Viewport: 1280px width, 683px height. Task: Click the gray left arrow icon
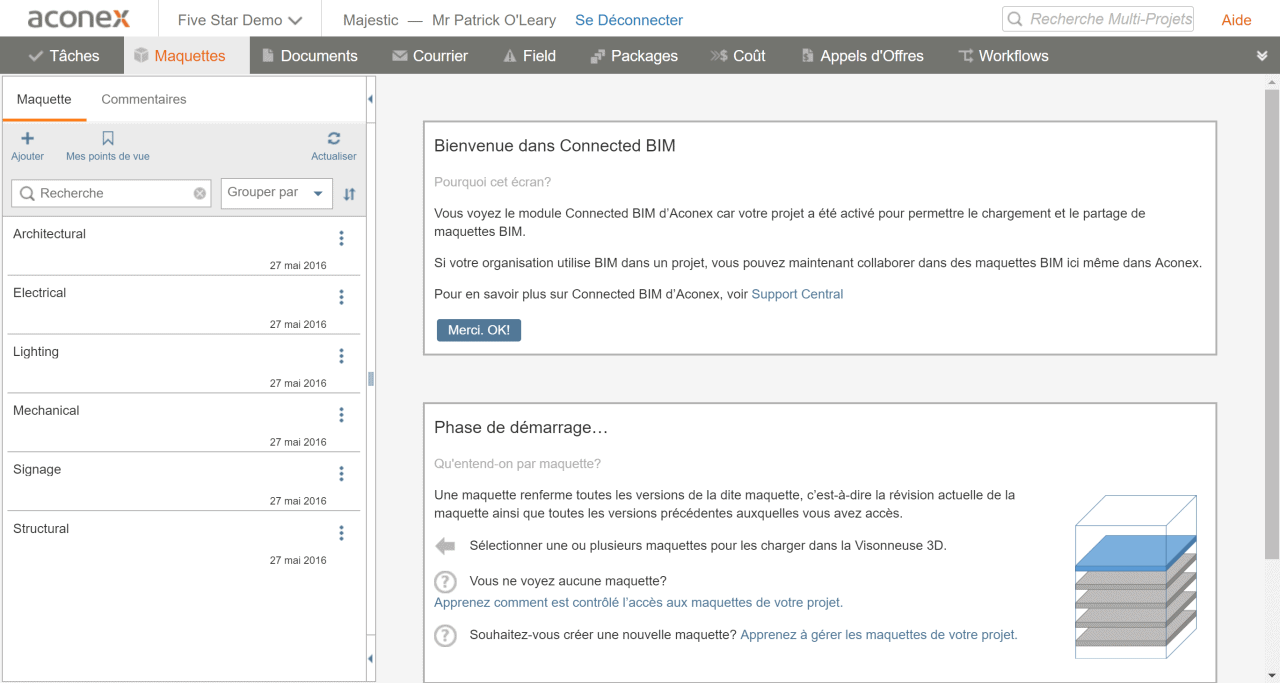[x=445, y=546]
